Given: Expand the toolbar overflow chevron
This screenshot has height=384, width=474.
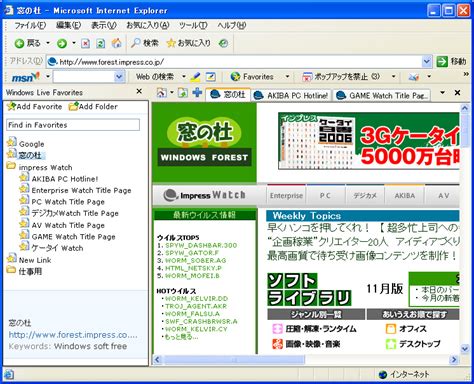Looking at the screenshot, I should [466, 74].
